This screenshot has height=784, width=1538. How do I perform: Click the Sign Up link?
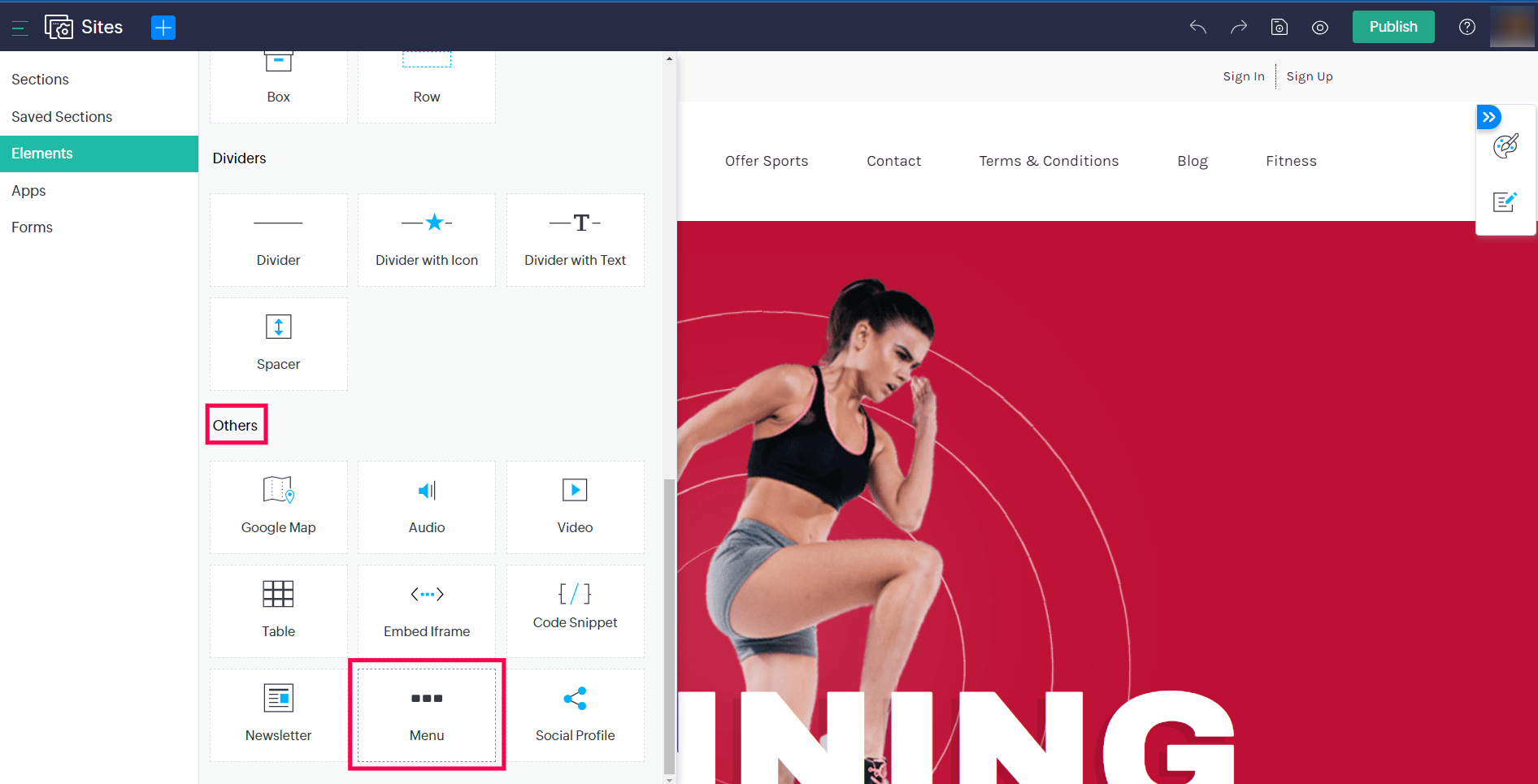(x=1310, y=76)
